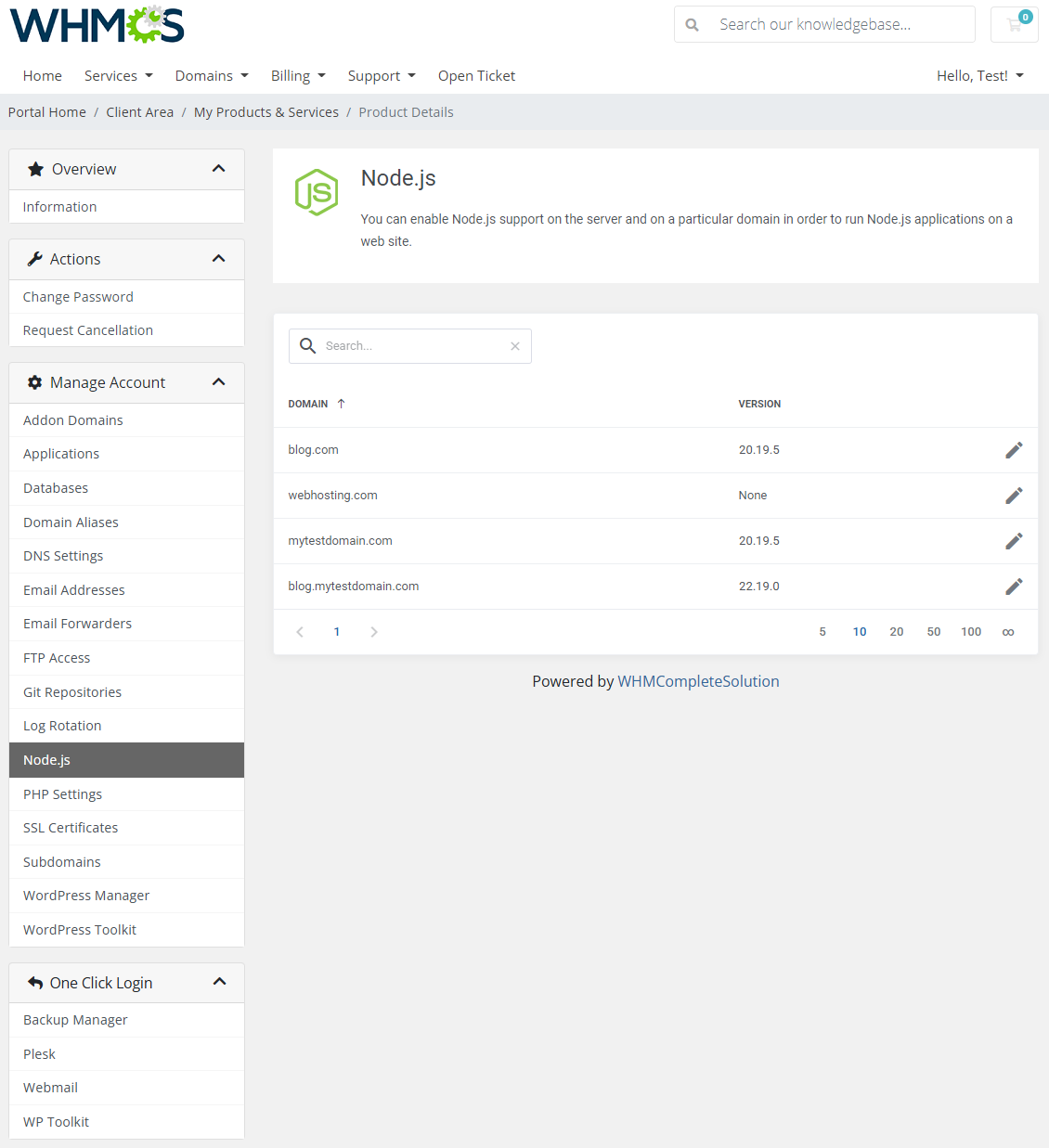Open the shopping cart icon
1049x1148 pixels.
click(x=1014, y=24)
